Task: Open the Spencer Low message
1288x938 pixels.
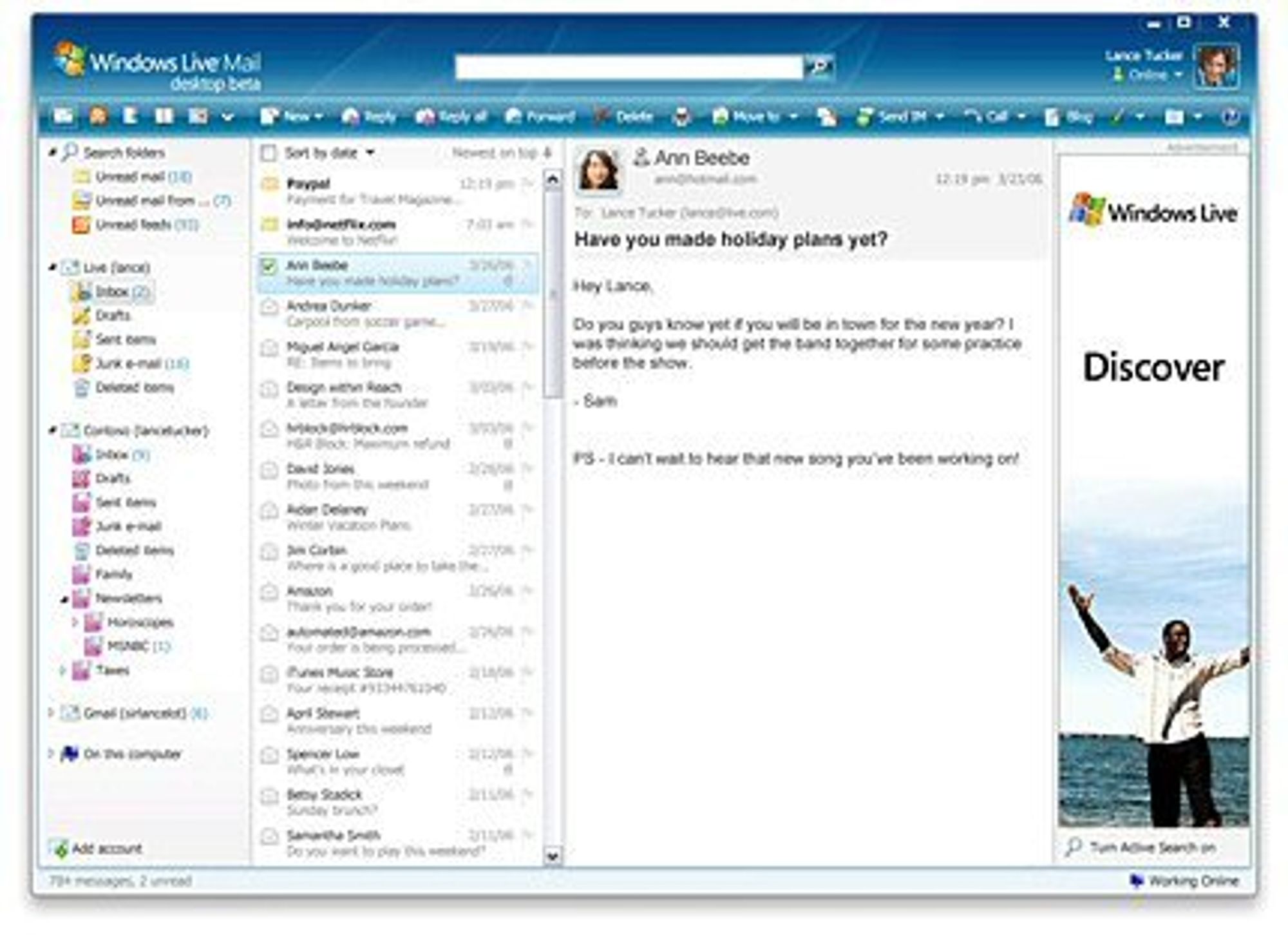Action: 397,761
